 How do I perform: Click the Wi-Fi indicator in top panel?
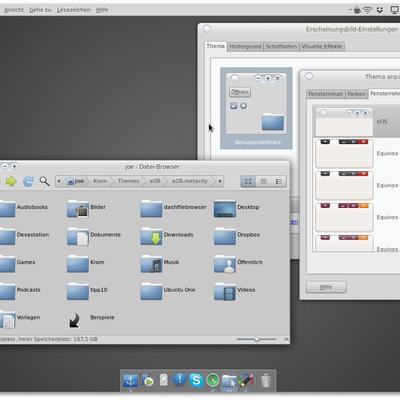(367, 10)
